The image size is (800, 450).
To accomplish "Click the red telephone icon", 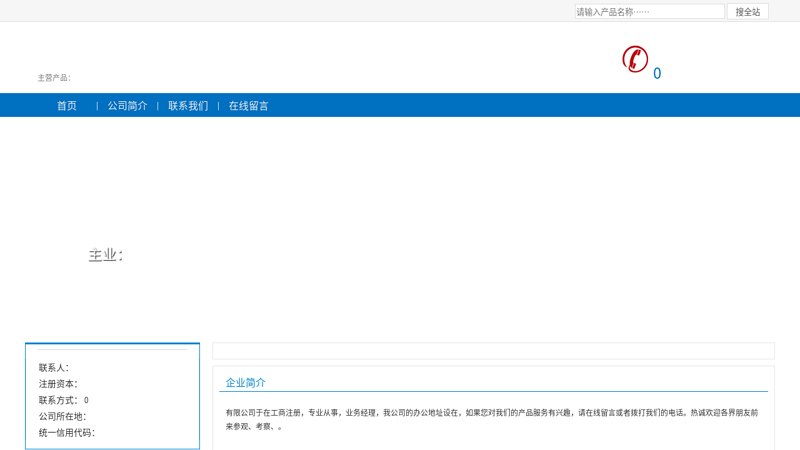I will pyautogui.click(x=635, y=59).
